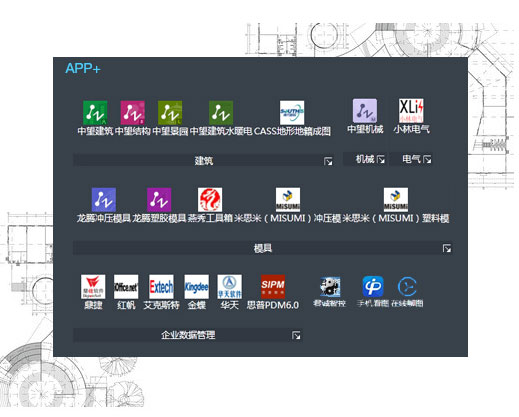
Task: Launch the 中望机械 lavender app icon
Action: click(x=365, y=111)
